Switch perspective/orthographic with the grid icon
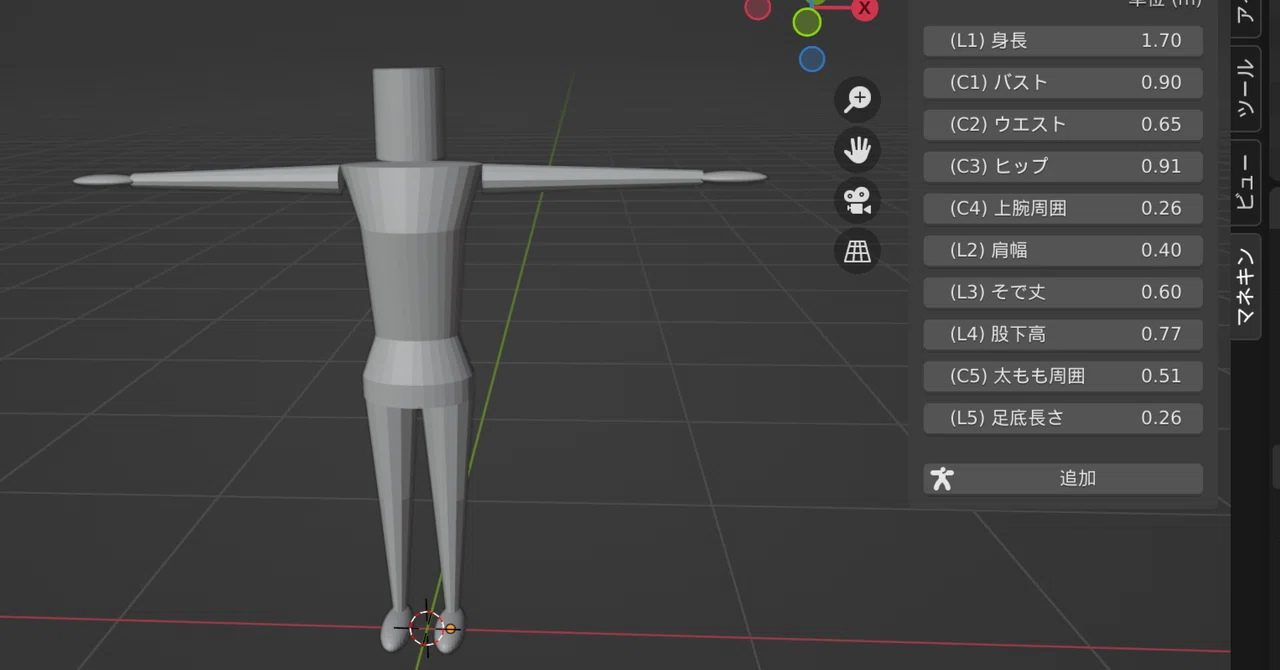This screenshot has width=1280, height=670. (x=857, y=251)
